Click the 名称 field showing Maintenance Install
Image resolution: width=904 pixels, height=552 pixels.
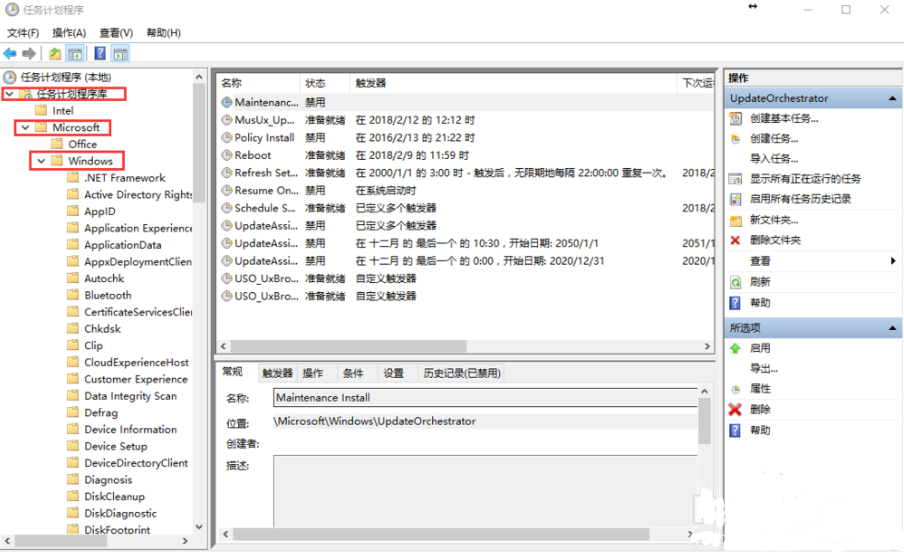click(485, 398)
